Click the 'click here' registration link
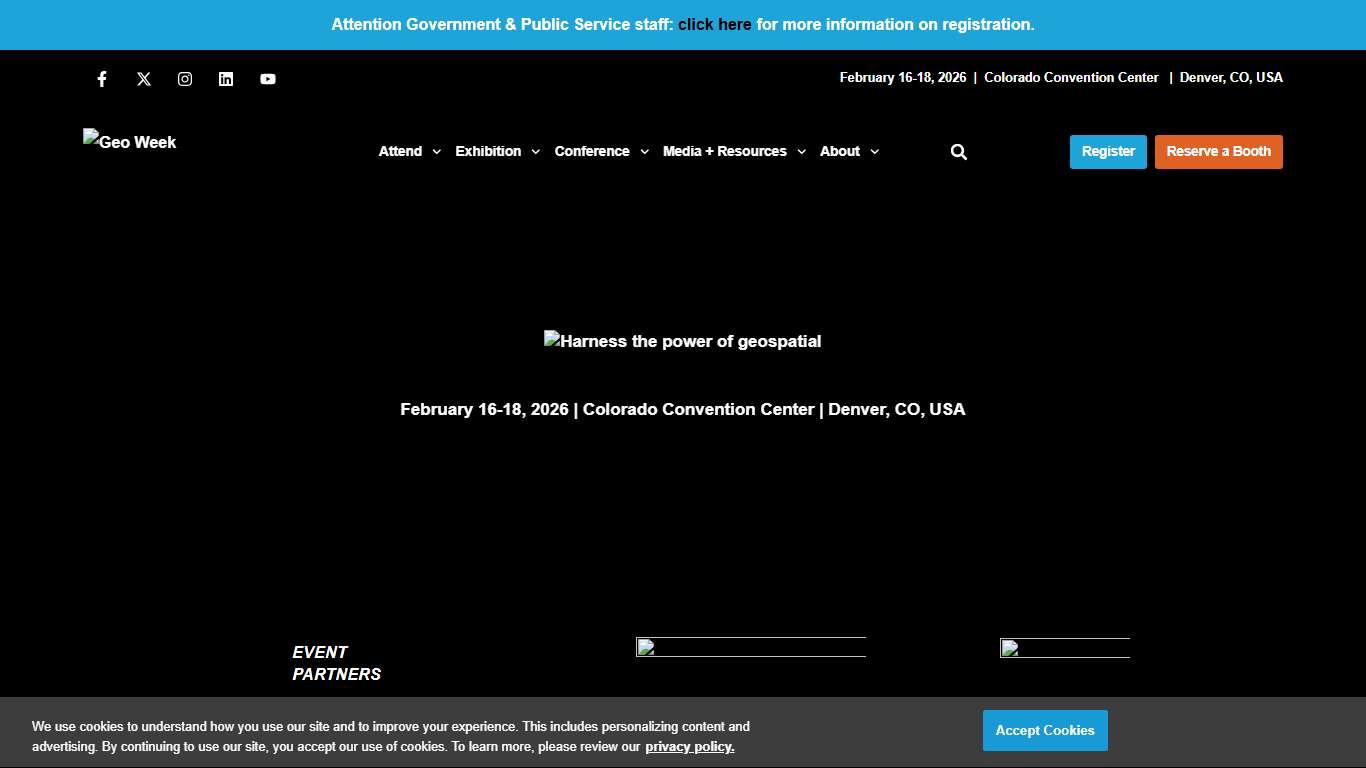 [714, 24]
